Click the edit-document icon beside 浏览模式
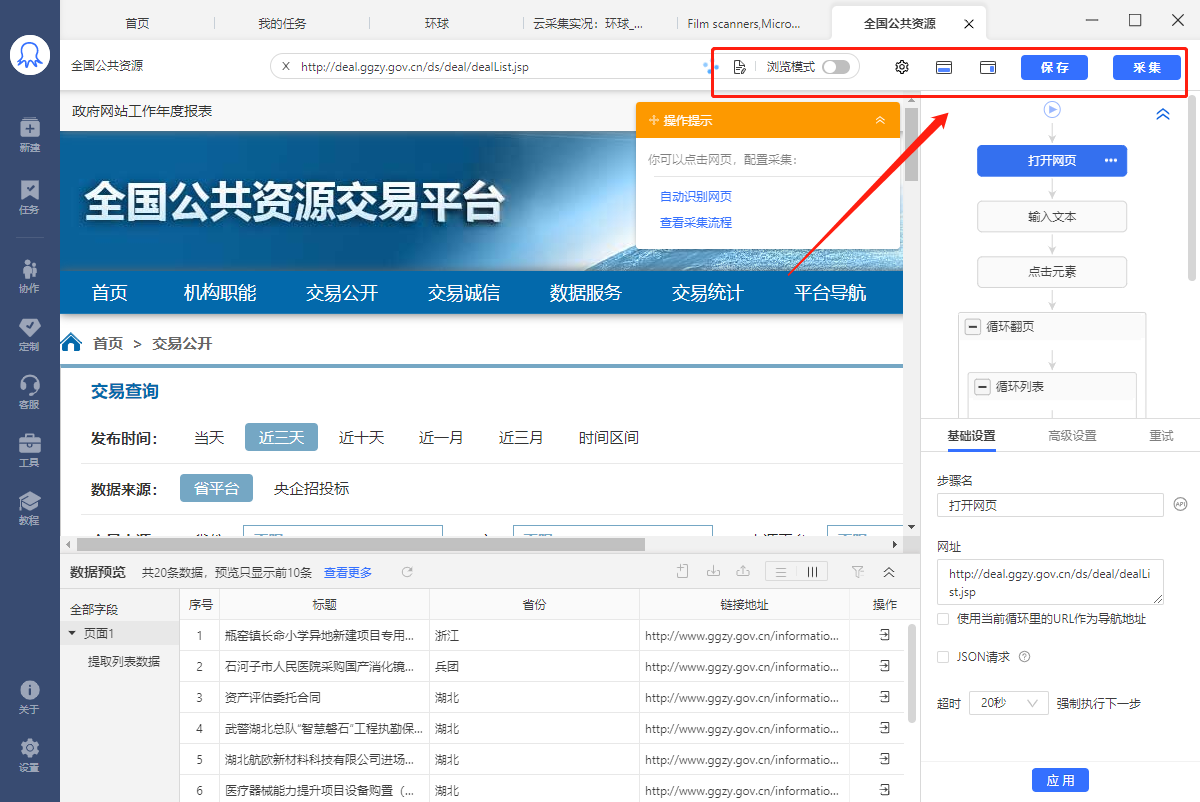 (x=739, y=67)
